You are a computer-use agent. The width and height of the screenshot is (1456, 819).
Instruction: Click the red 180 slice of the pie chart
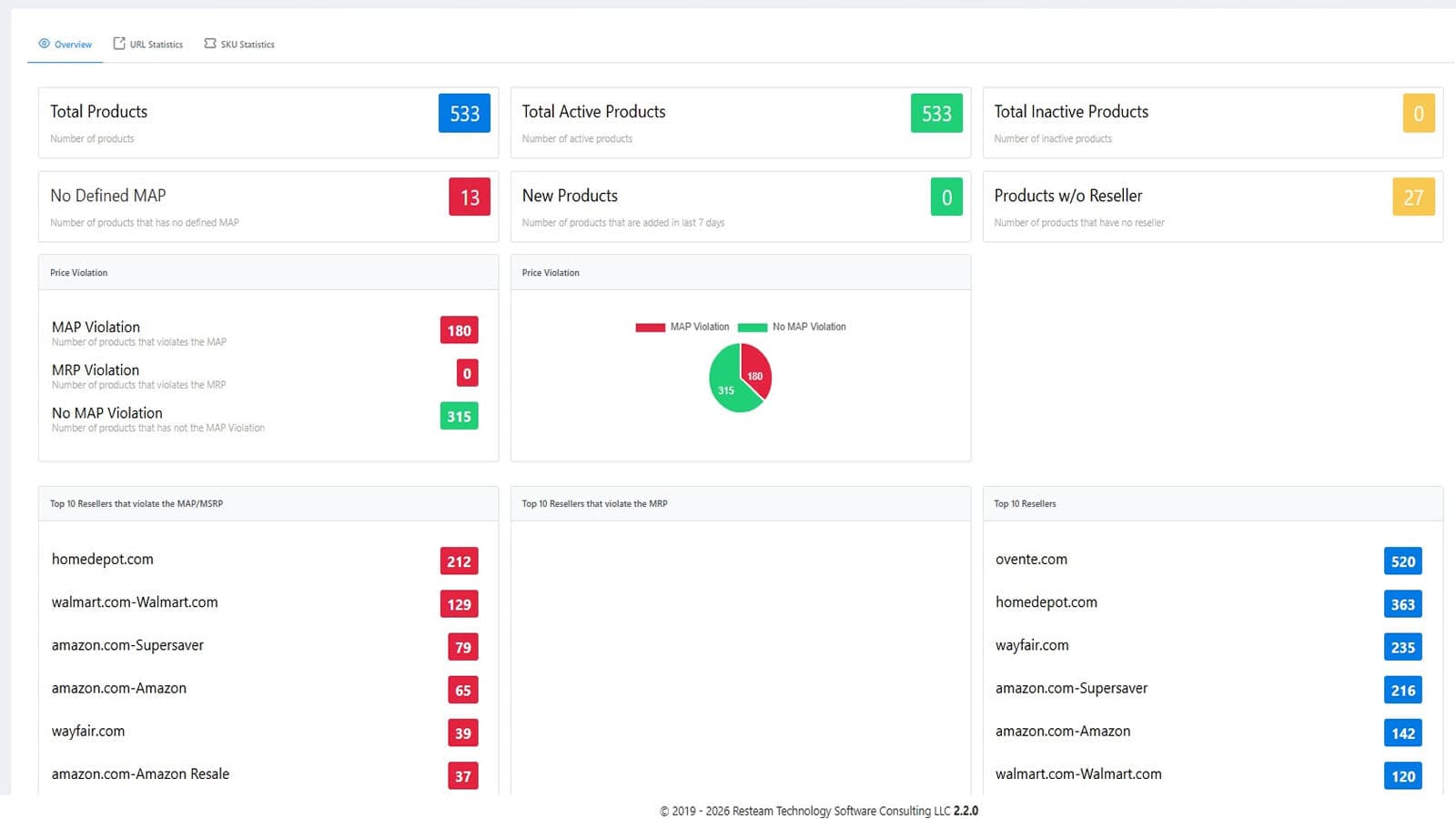point(756,369)
